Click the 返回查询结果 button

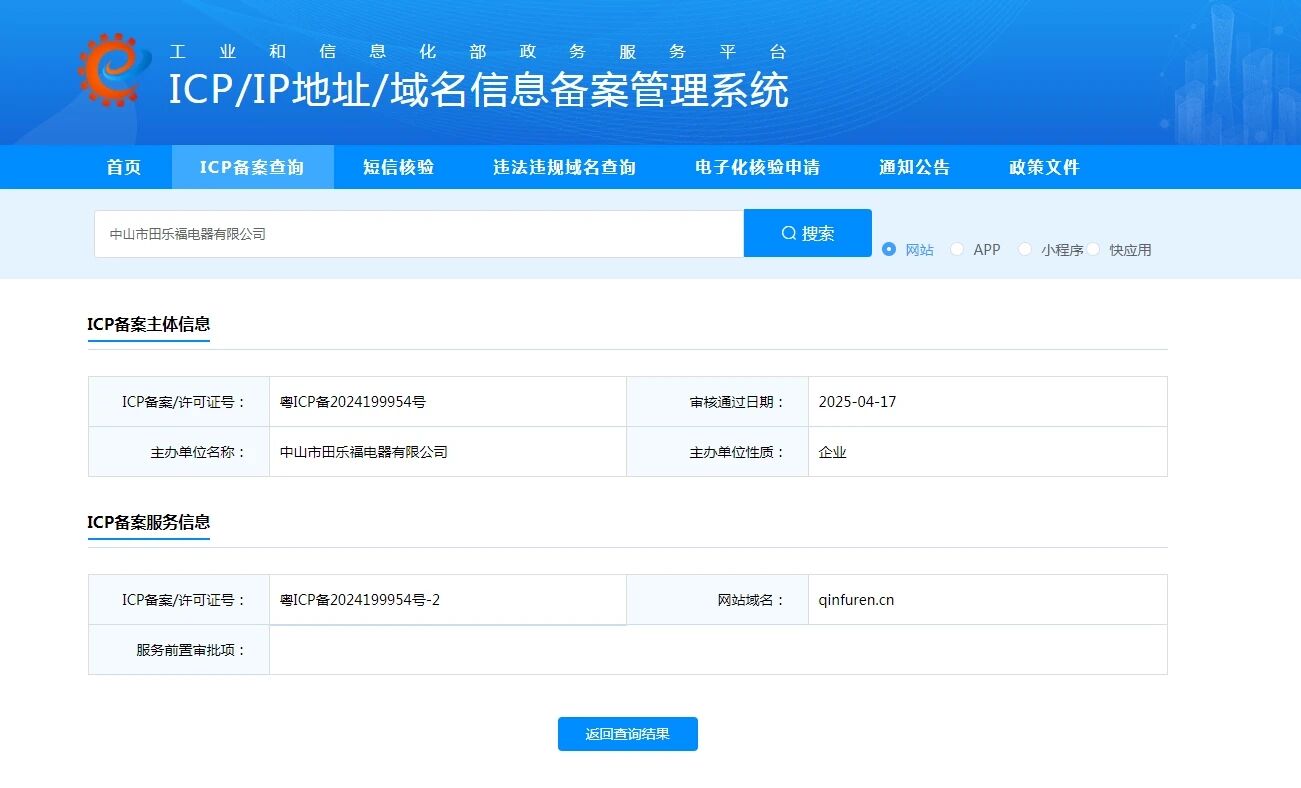628,734
